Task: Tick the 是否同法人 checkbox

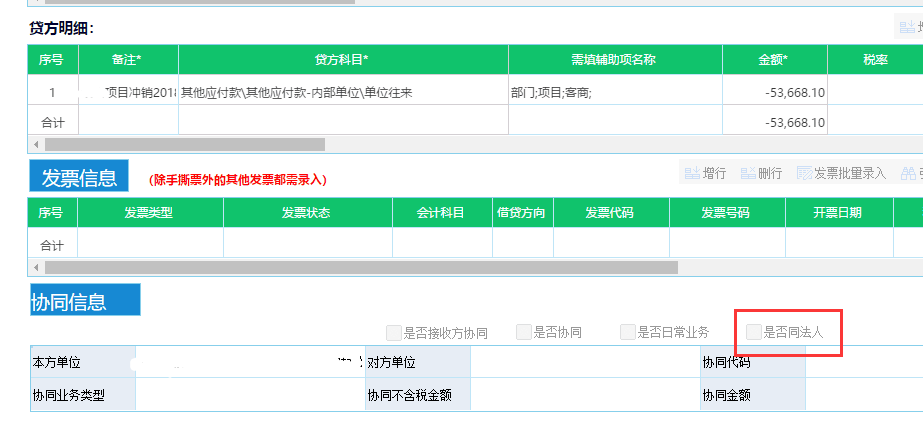Action: pyautogui.click(x=754, y=332)
